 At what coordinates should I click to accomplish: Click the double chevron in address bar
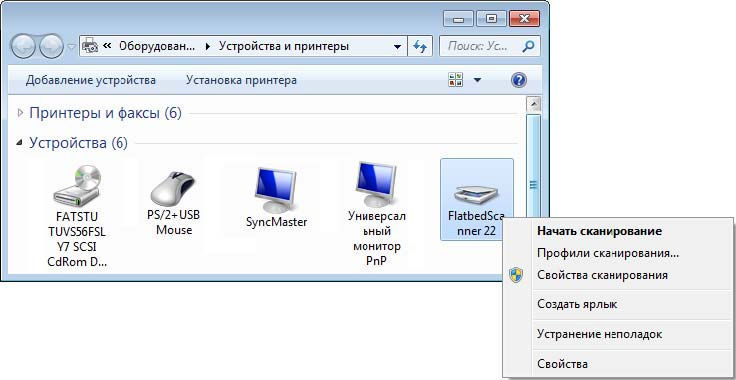pyautogui.click(x=107, y=46)
